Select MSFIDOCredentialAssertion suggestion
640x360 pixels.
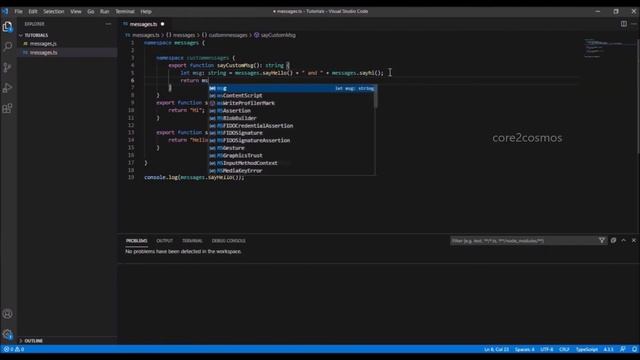coord(292,126)
